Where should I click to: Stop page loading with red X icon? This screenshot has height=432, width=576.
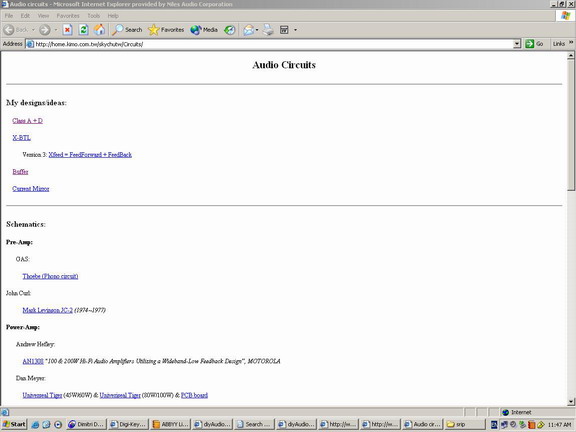67,30
